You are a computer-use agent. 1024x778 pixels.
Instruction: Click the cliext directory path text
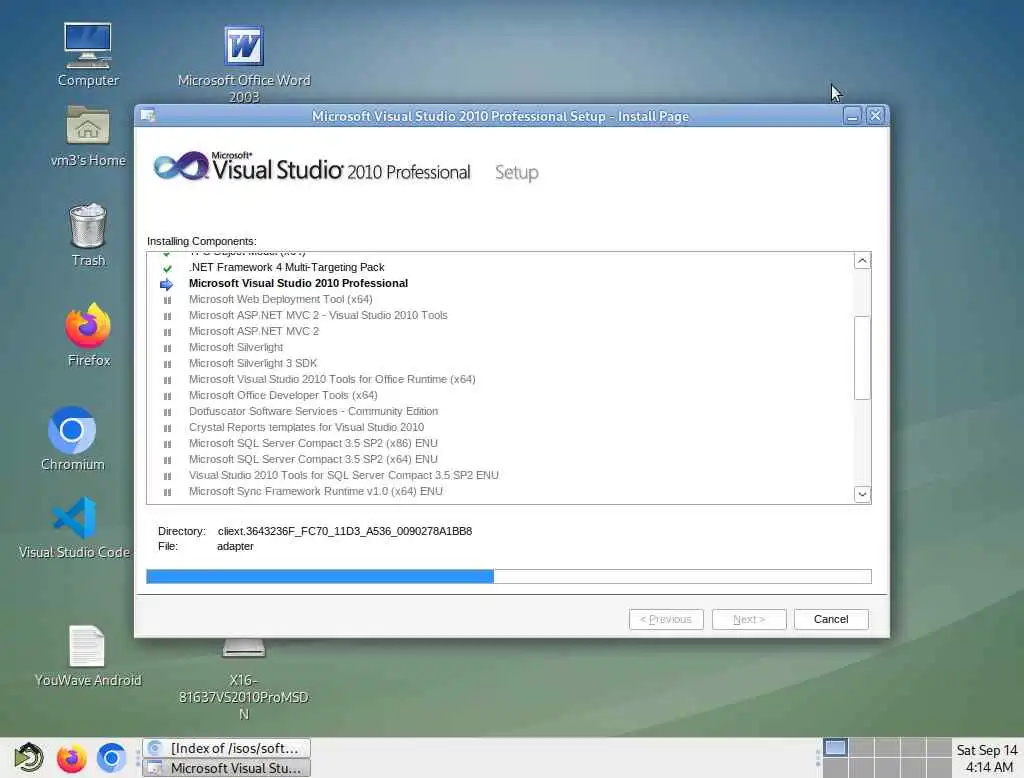tap(345, 531)
